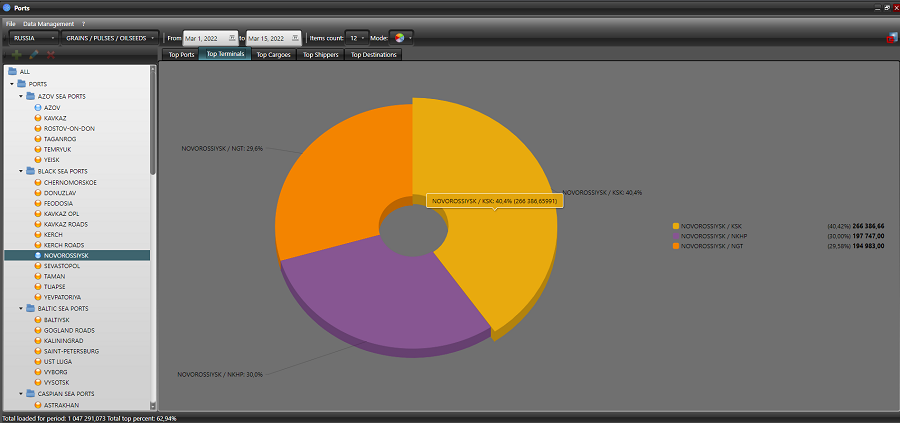Collapse the PORTS tree node

[x=11, y=84]
